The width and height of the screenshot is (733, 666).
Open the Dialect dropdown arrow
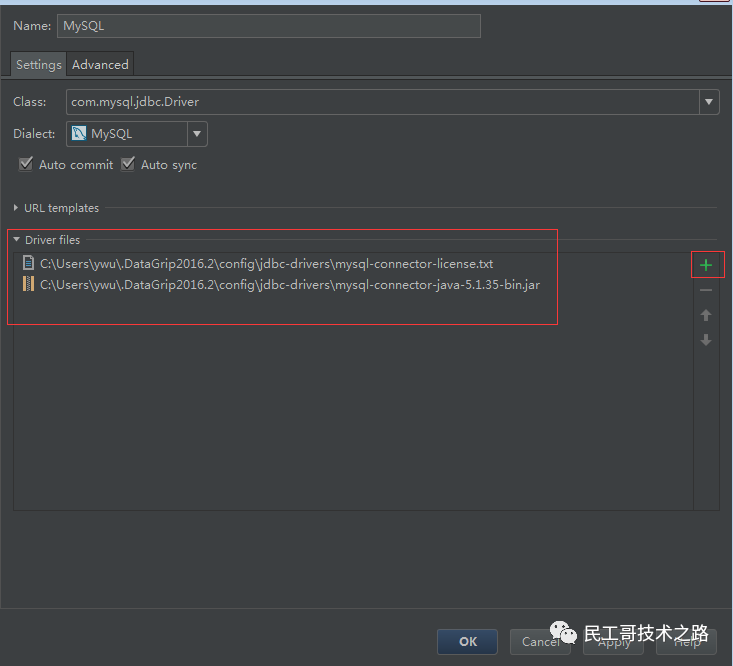click(x=197, y=134)
